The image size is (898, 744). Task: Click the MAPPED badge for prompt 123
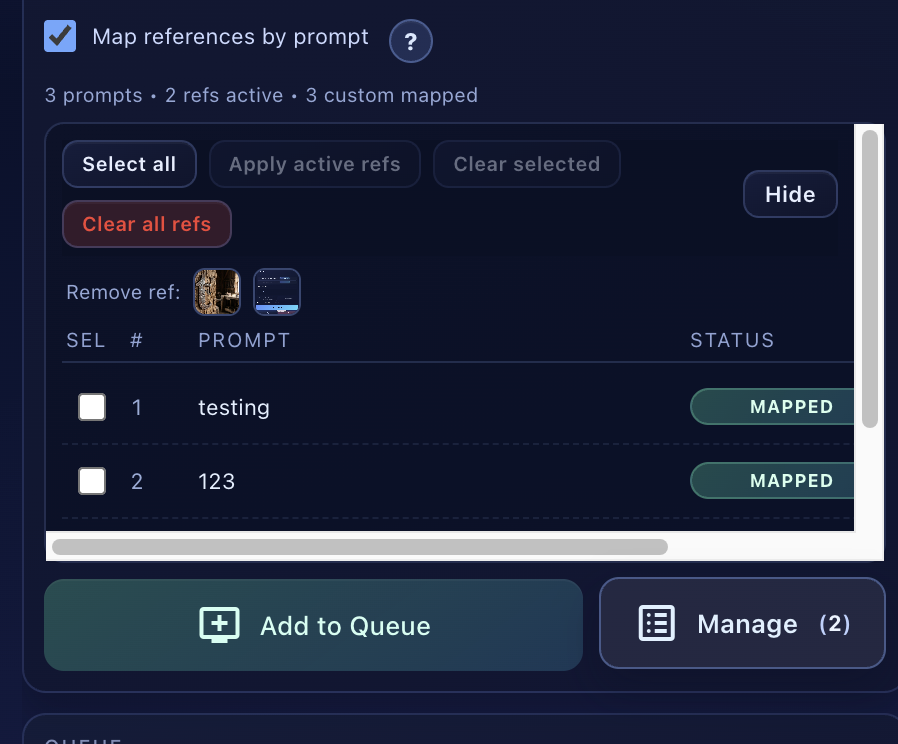click(790, 481)
